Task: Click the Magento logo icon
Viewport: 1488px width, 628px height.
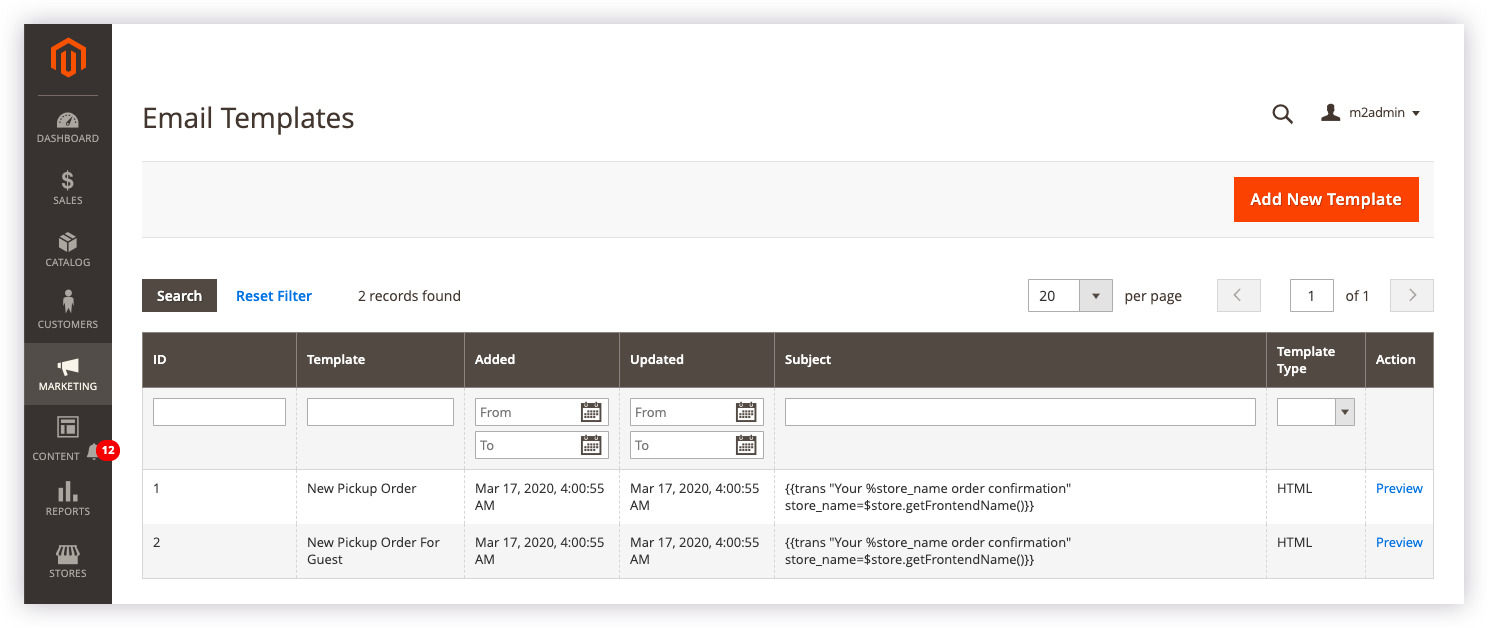Action: [68, 59]
